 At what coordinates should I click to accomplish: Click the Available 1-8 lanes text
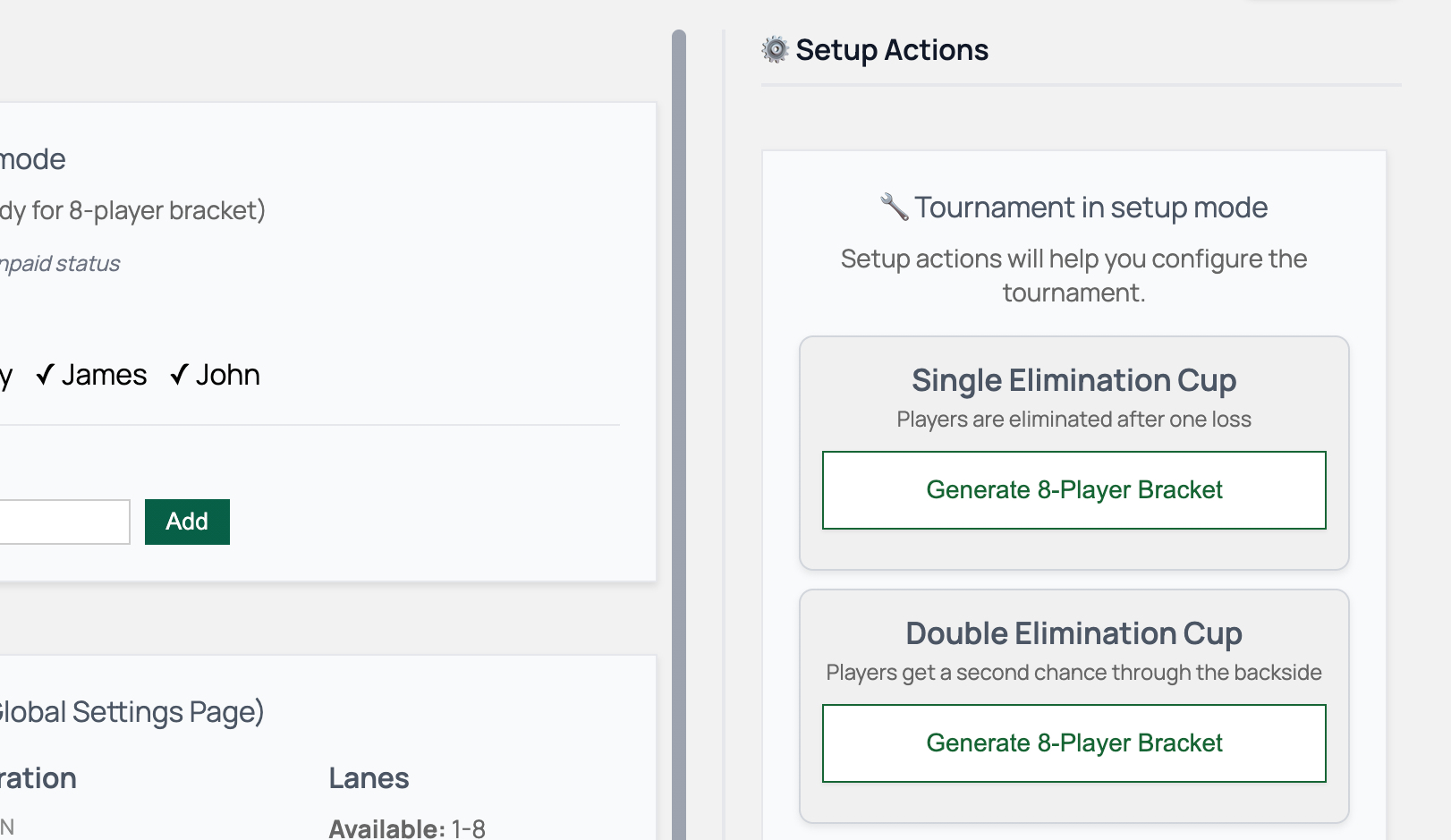click(x=405, y=827)
